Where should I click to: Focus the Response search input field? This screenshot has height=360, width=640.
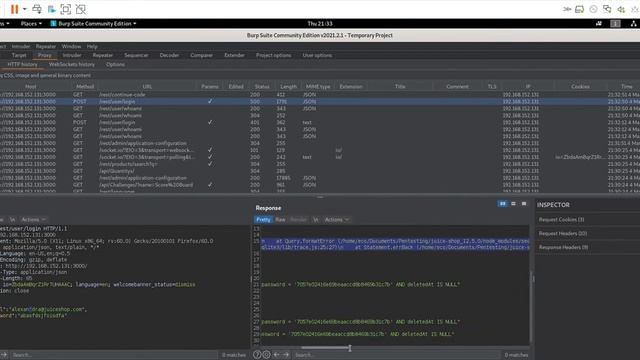396,355
